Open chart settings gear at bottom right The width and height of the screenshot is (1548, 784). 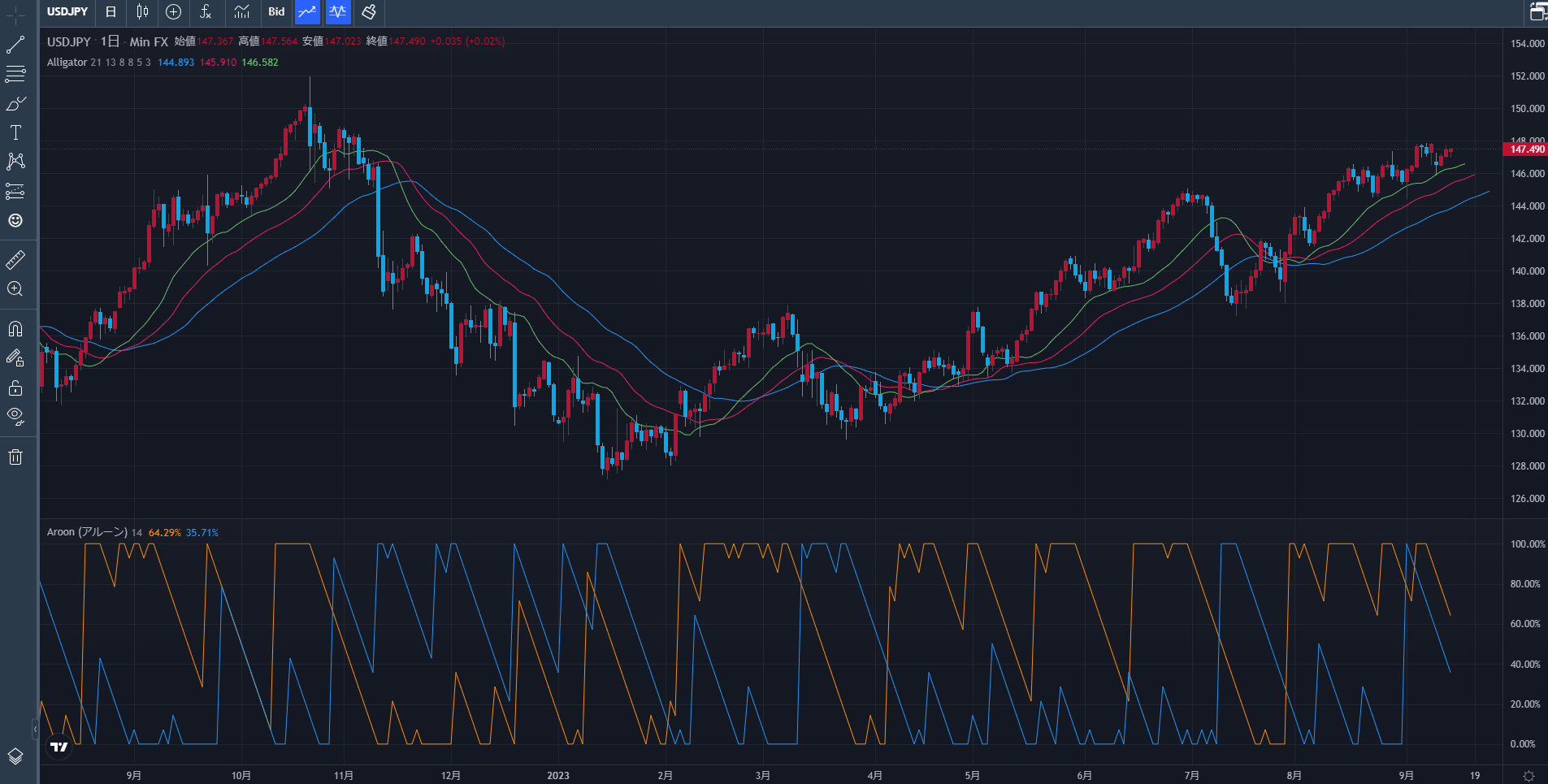click(1528, 776)
